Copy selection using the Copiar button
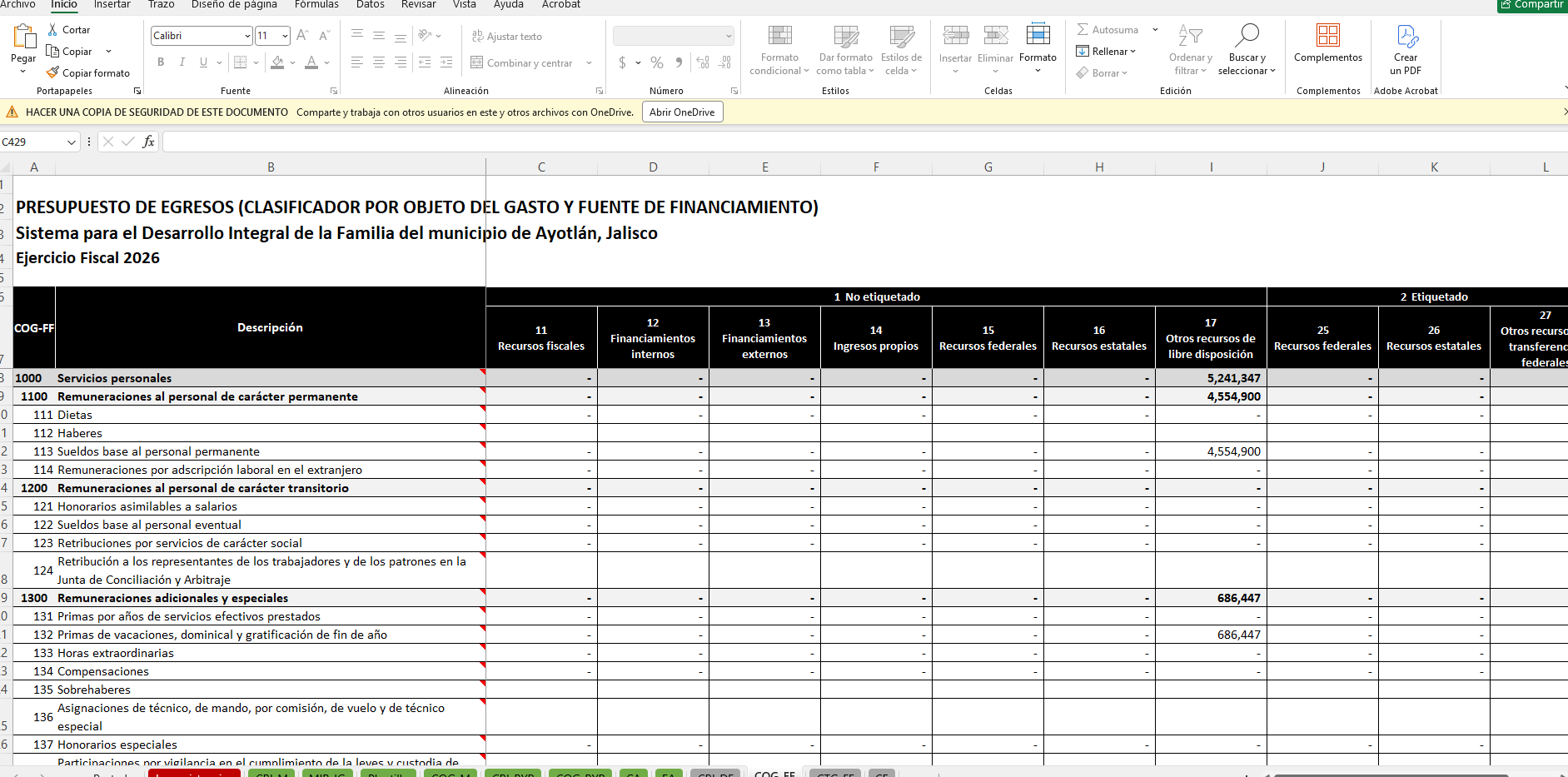This screenshot has width=1568, height=777. [x=70, y=52]
